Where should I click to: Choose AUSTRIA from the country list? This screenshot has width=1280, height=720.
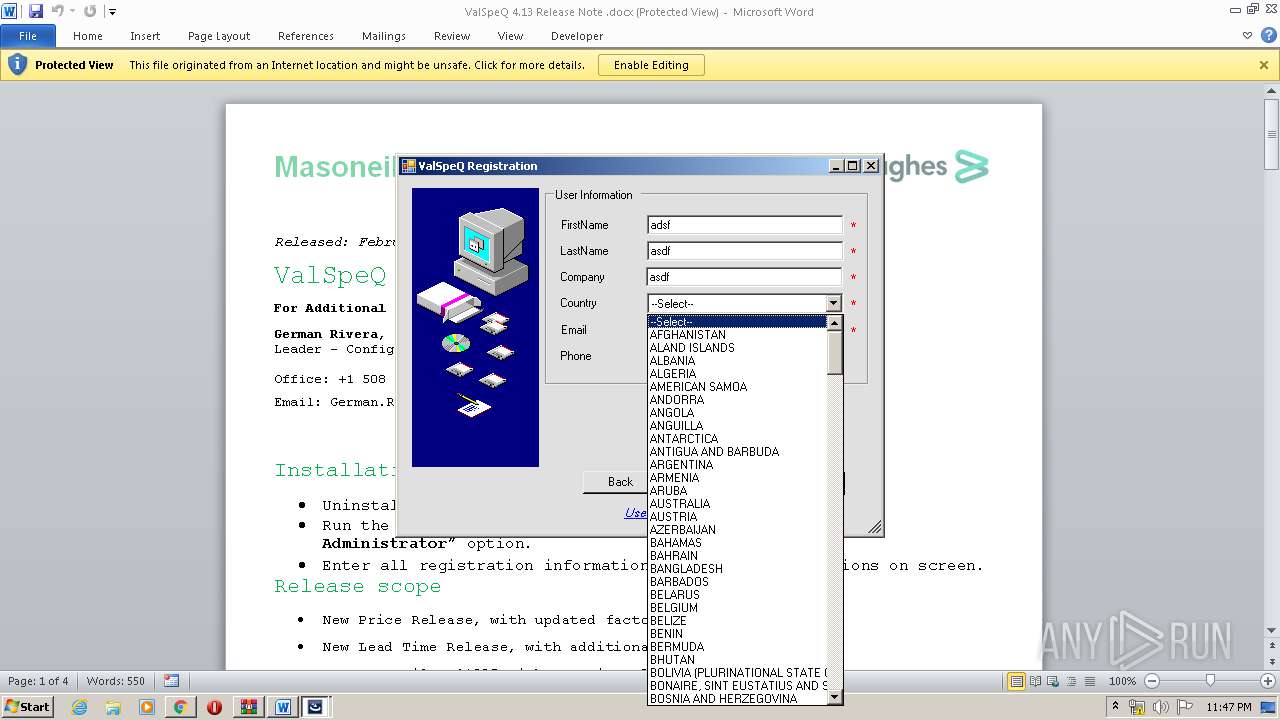point(738,517)
